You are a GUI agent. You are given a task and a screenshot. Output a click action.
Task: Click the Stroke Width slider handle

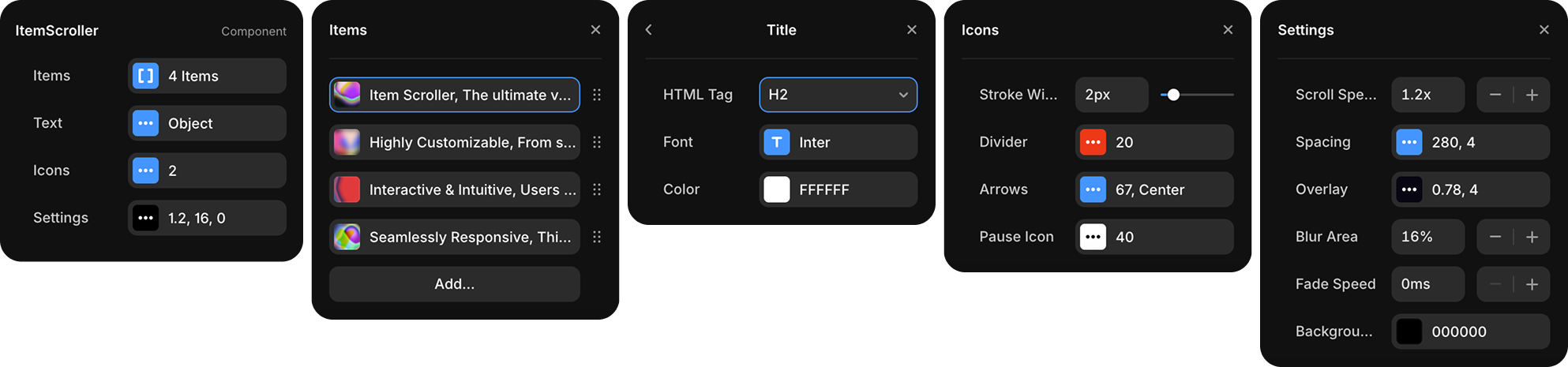[1173, 95]
